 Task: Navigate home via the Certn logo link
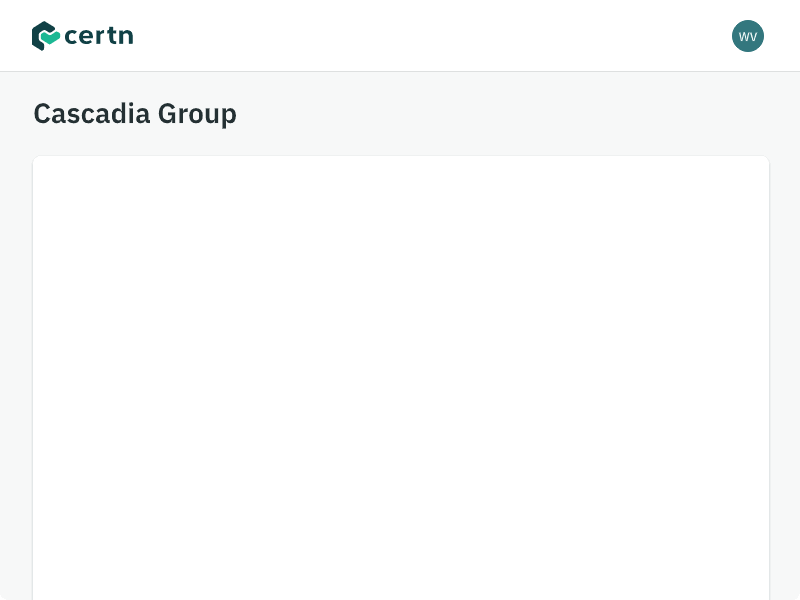click(x=82, y=35)
